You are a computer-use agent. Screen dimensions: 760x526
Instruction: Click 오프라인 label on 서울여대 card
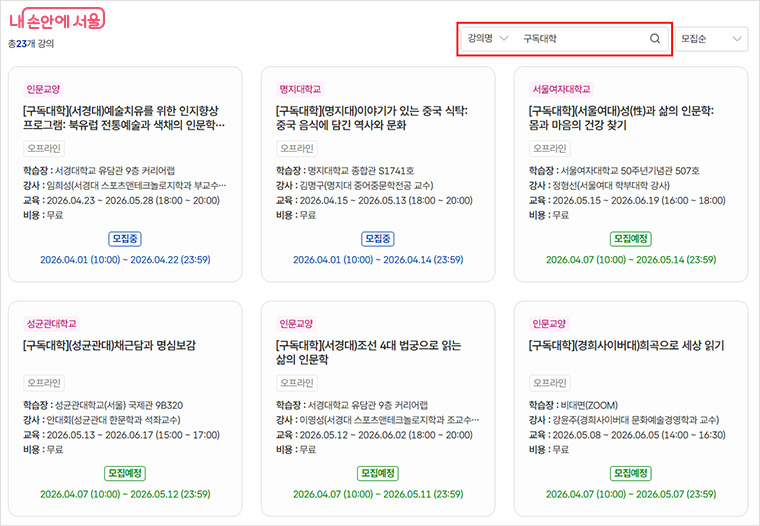pos(550,148)
